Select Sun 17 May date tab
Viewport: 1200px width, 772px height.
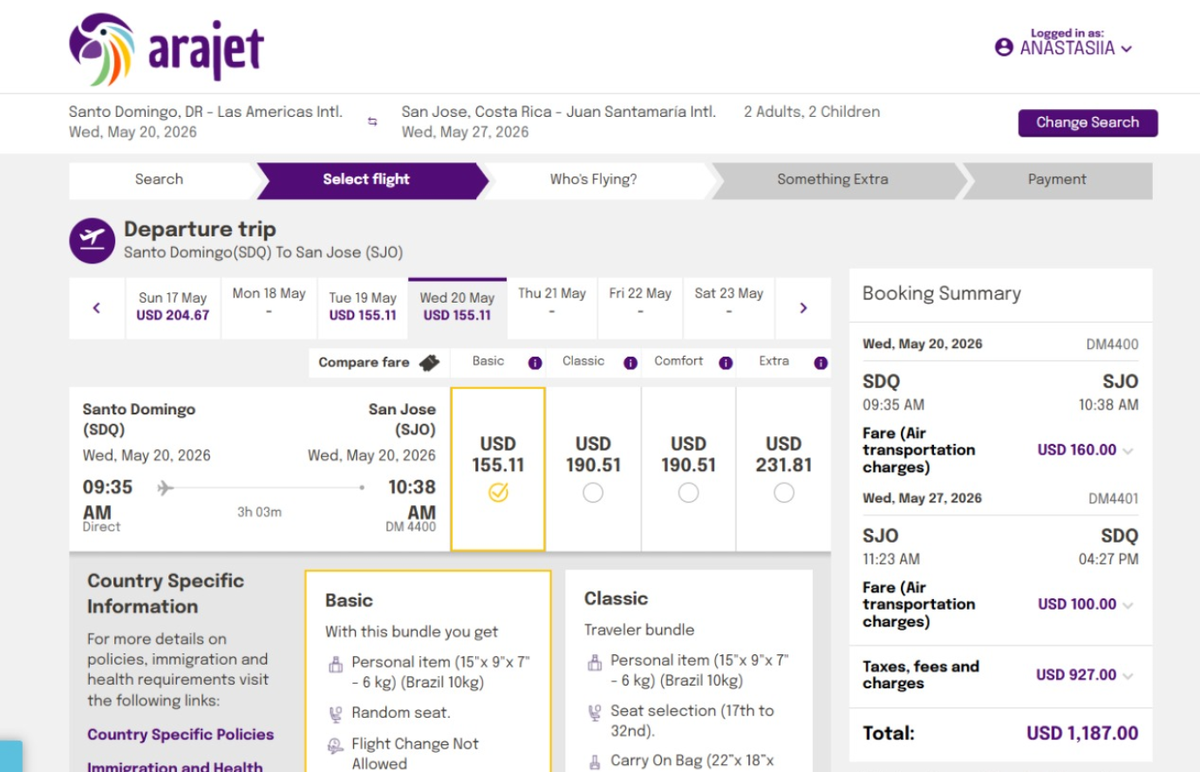(x=173, y=306)
